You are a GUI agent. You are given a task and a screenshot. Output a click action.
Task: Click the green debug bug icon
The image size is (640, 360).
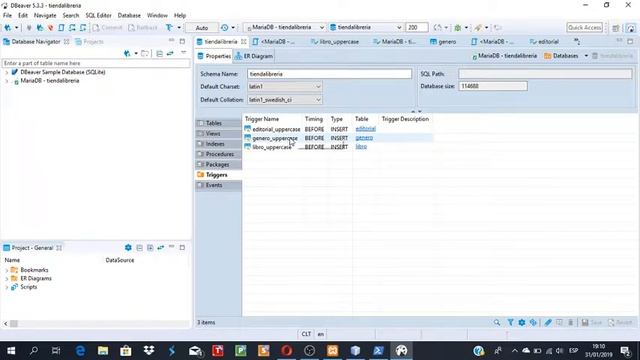click(458, 28)
